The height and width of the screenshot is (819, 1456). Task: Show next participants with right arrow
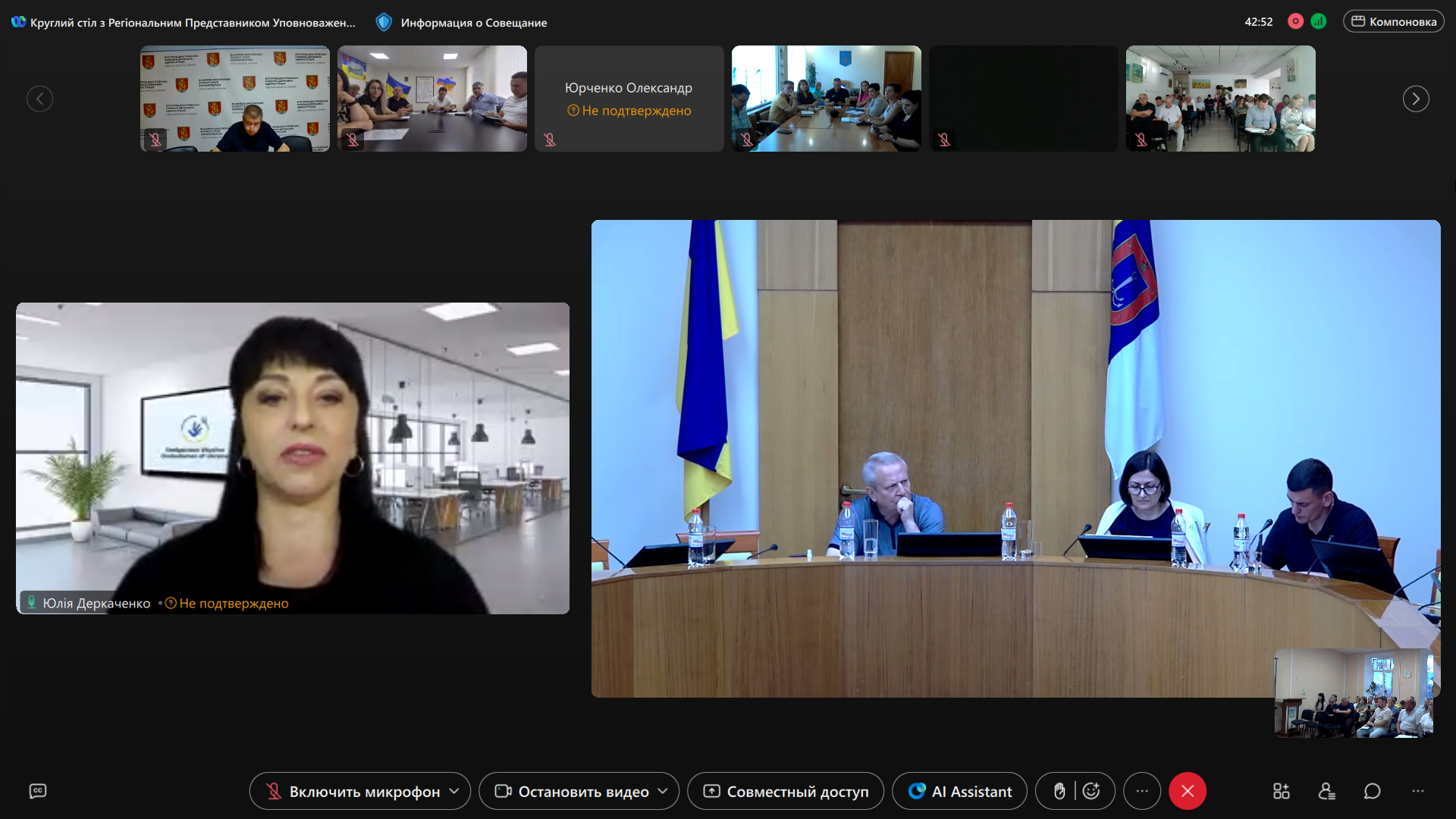(1416, 99)
